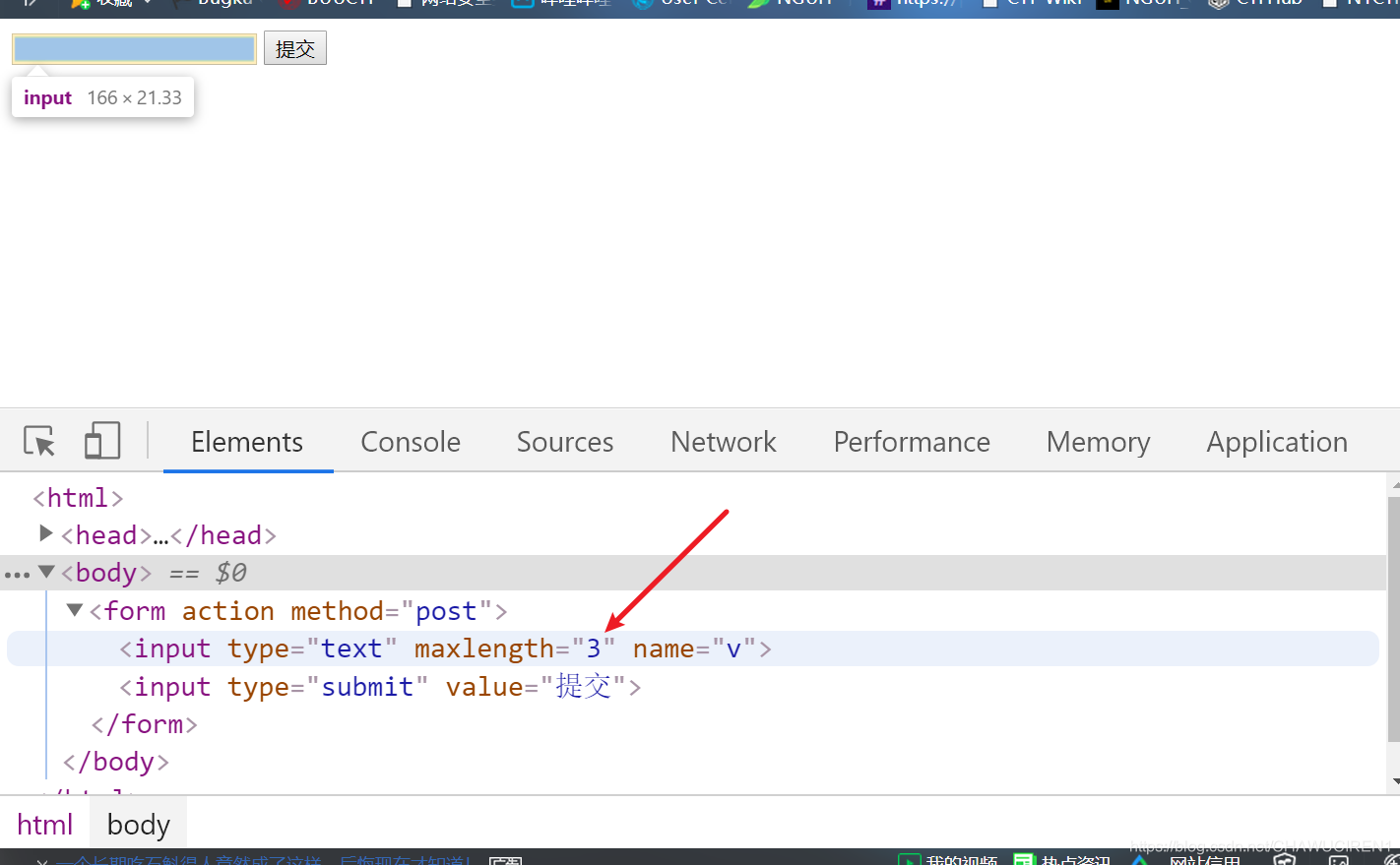Activate the inspect element picker icon
This screenshot has height=865, width=1400.
[x=39, y=441]
